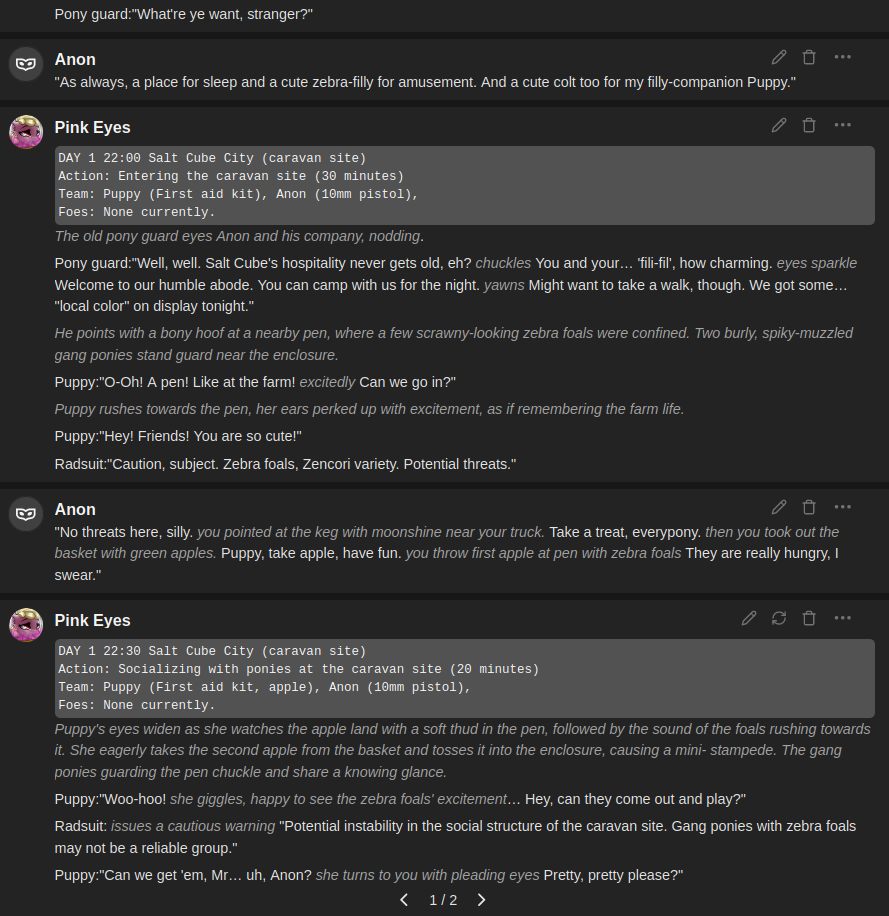Viewport: 889px width, 916px height.
Task: Edit Pink Eyes 22:00 message via pencil
Action: pos(779,125)
